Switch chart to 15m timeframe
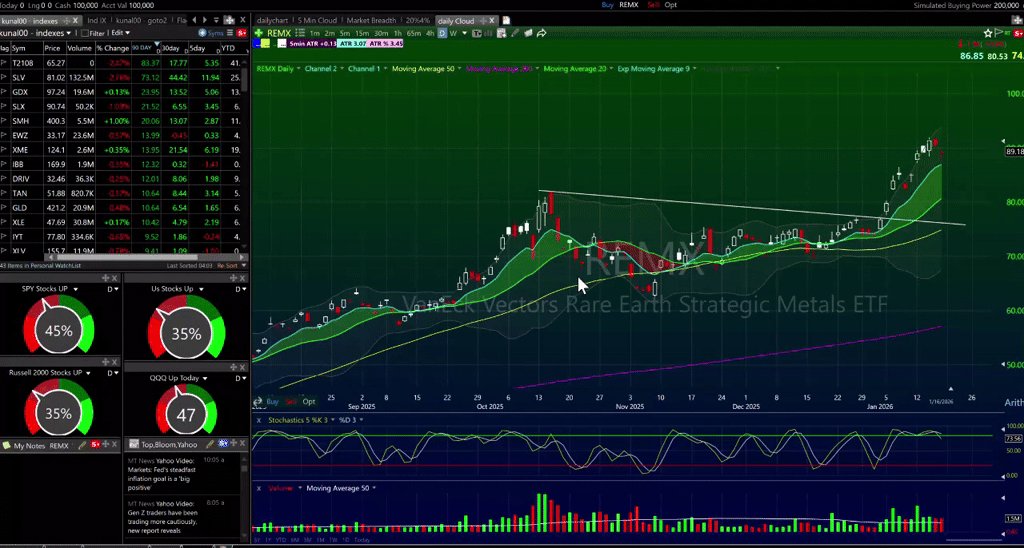The image size is (1024, 548). pos(362,33)
